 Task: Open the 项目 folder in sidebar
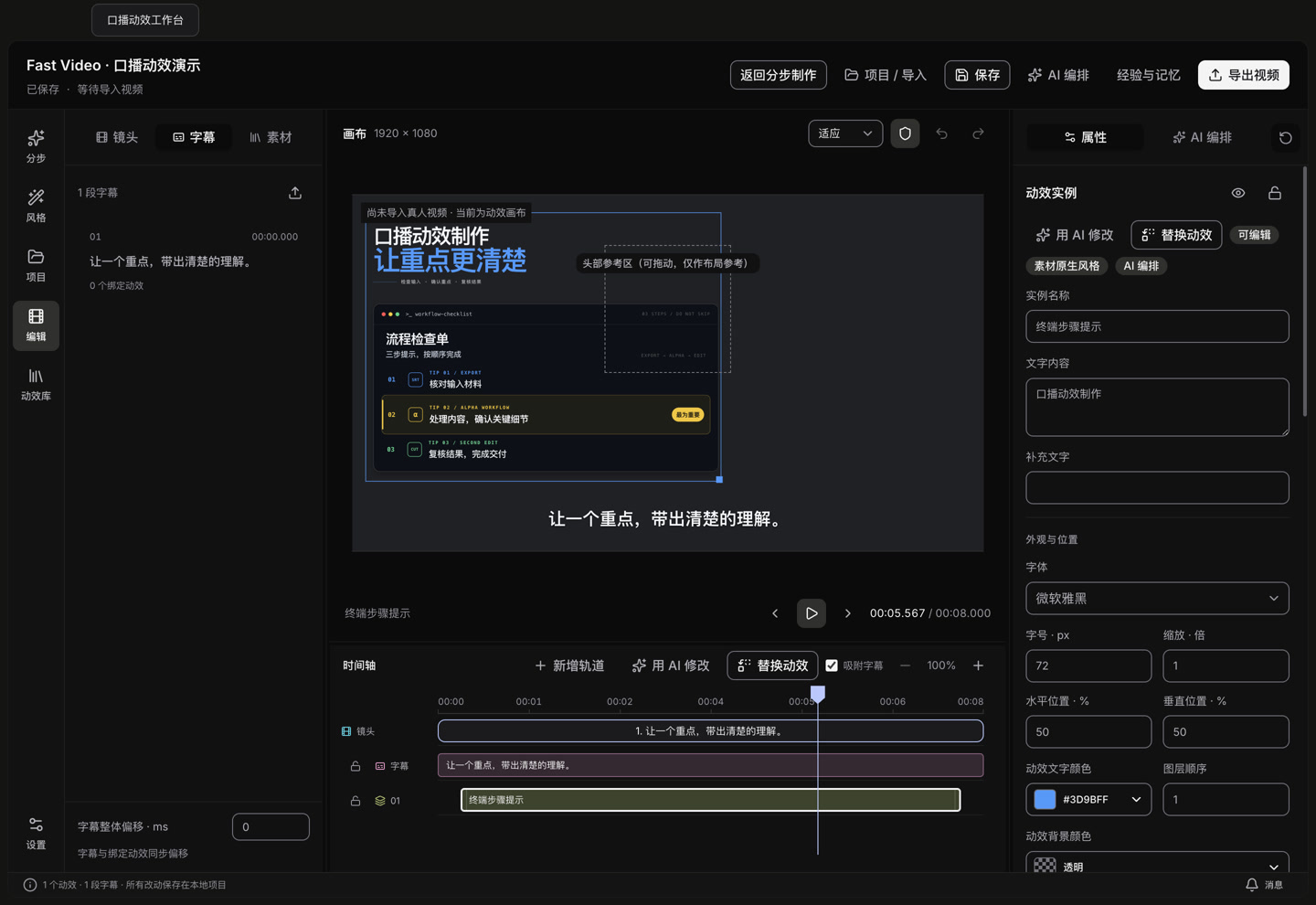(36, 265)
